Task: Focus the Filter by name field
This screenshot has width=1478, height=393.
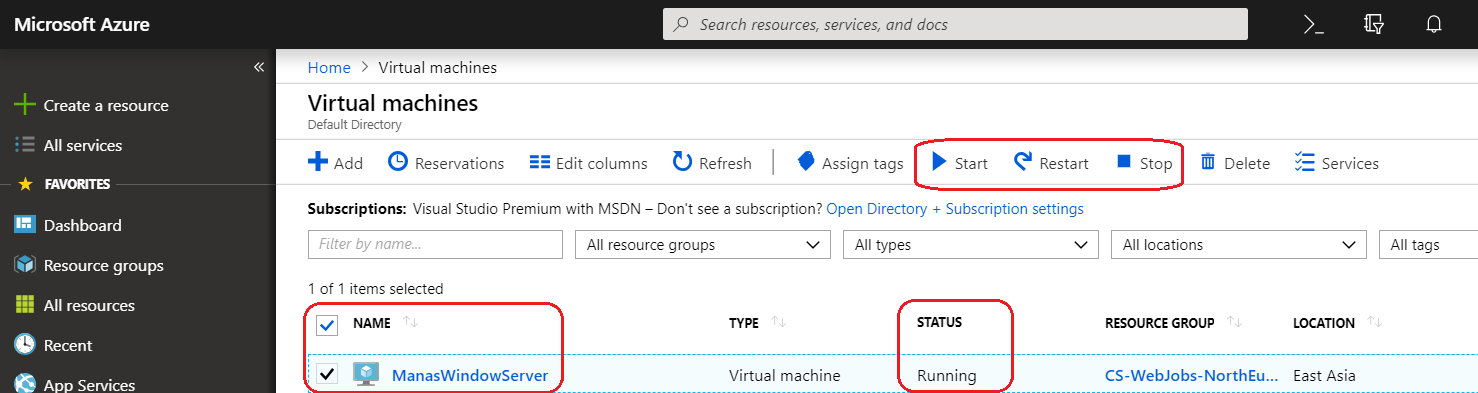Action: 435,244
